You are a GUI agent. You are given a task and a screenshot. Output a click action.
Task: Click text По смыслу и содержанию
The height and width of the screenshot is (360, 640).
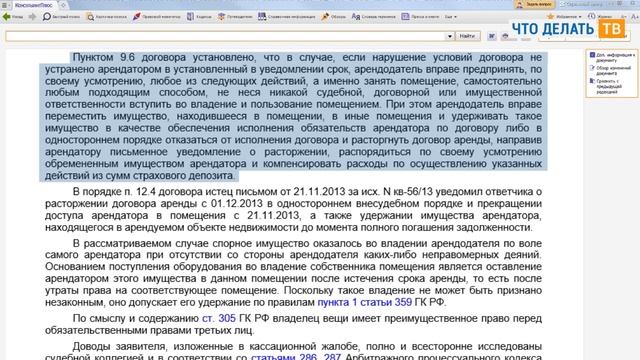click(x=136, y=318)
